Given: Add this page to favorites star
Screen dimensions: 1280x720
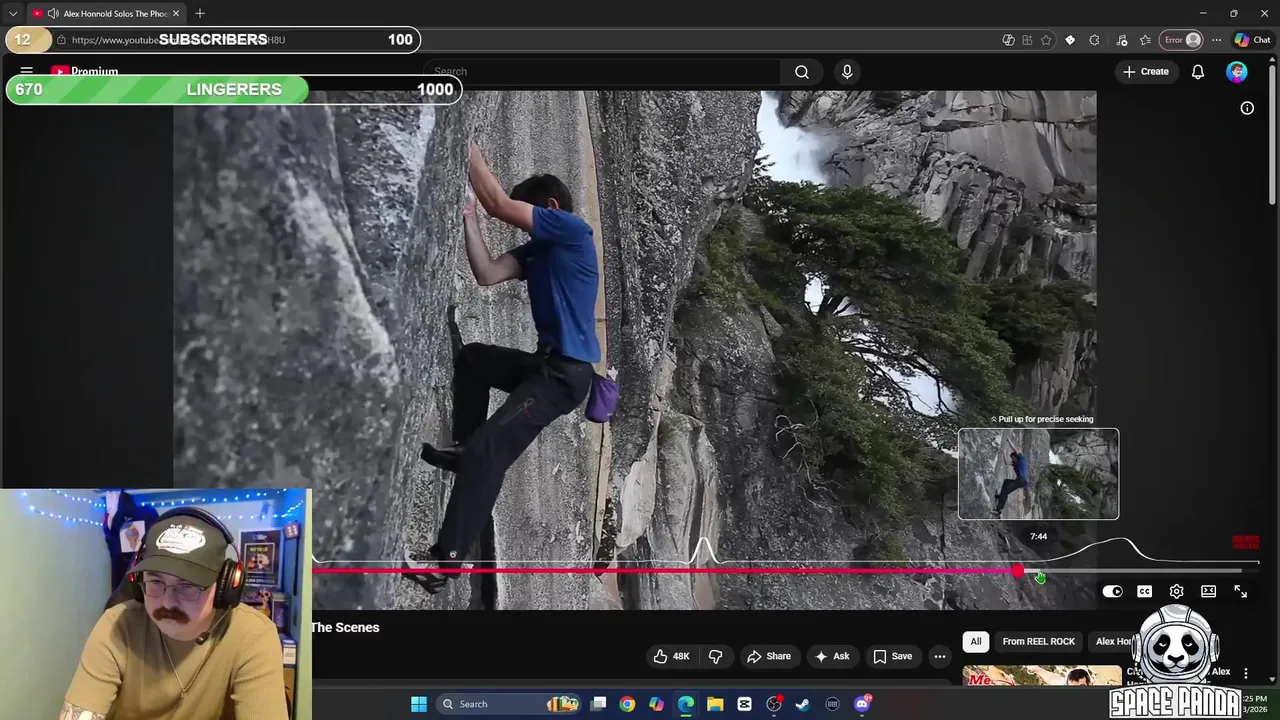Looking at the screenshot, I should [x=1046, y=40].
